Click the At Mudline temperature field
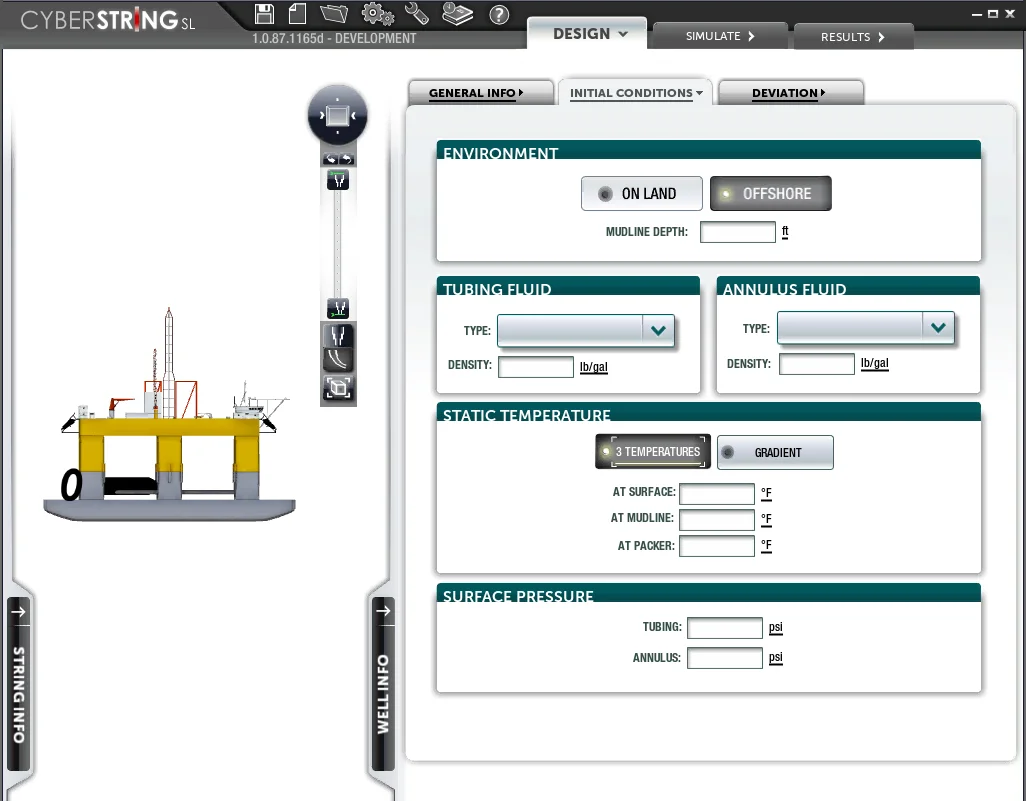Viewport: 1026px width, 801px height. tap(716, 520)
